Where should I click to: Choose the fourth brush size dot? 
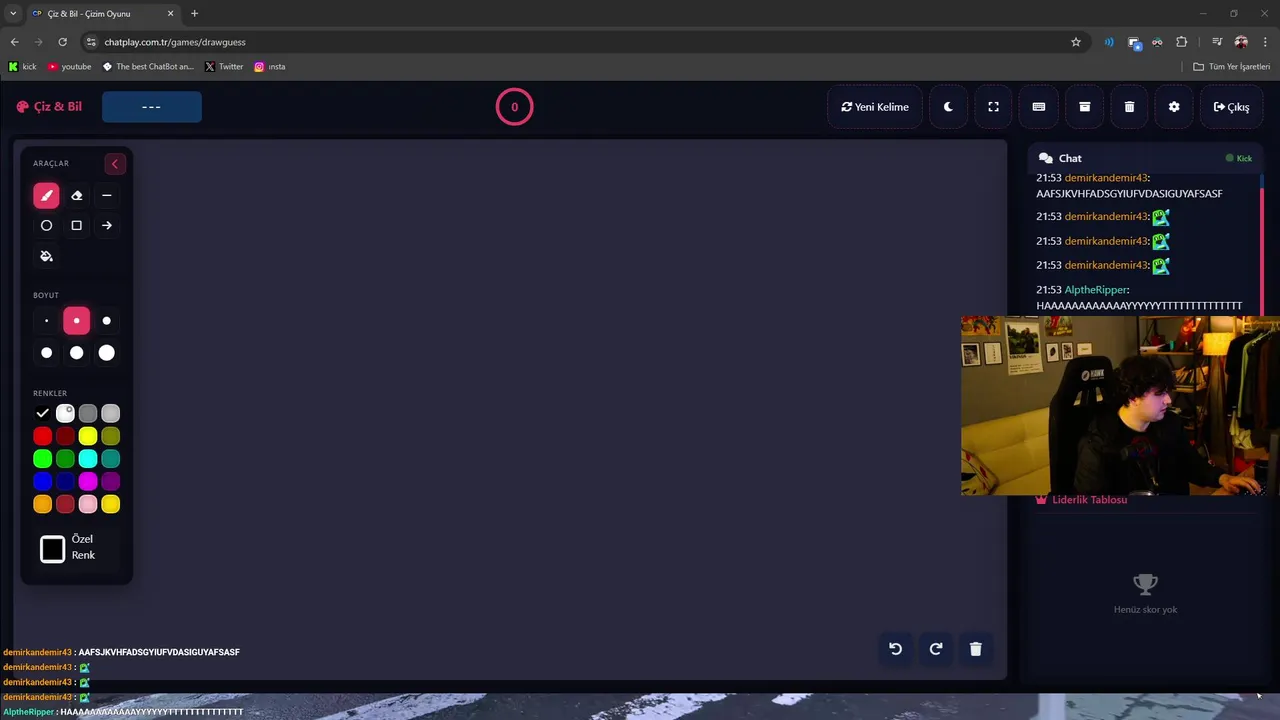click(x=46, y=352)
